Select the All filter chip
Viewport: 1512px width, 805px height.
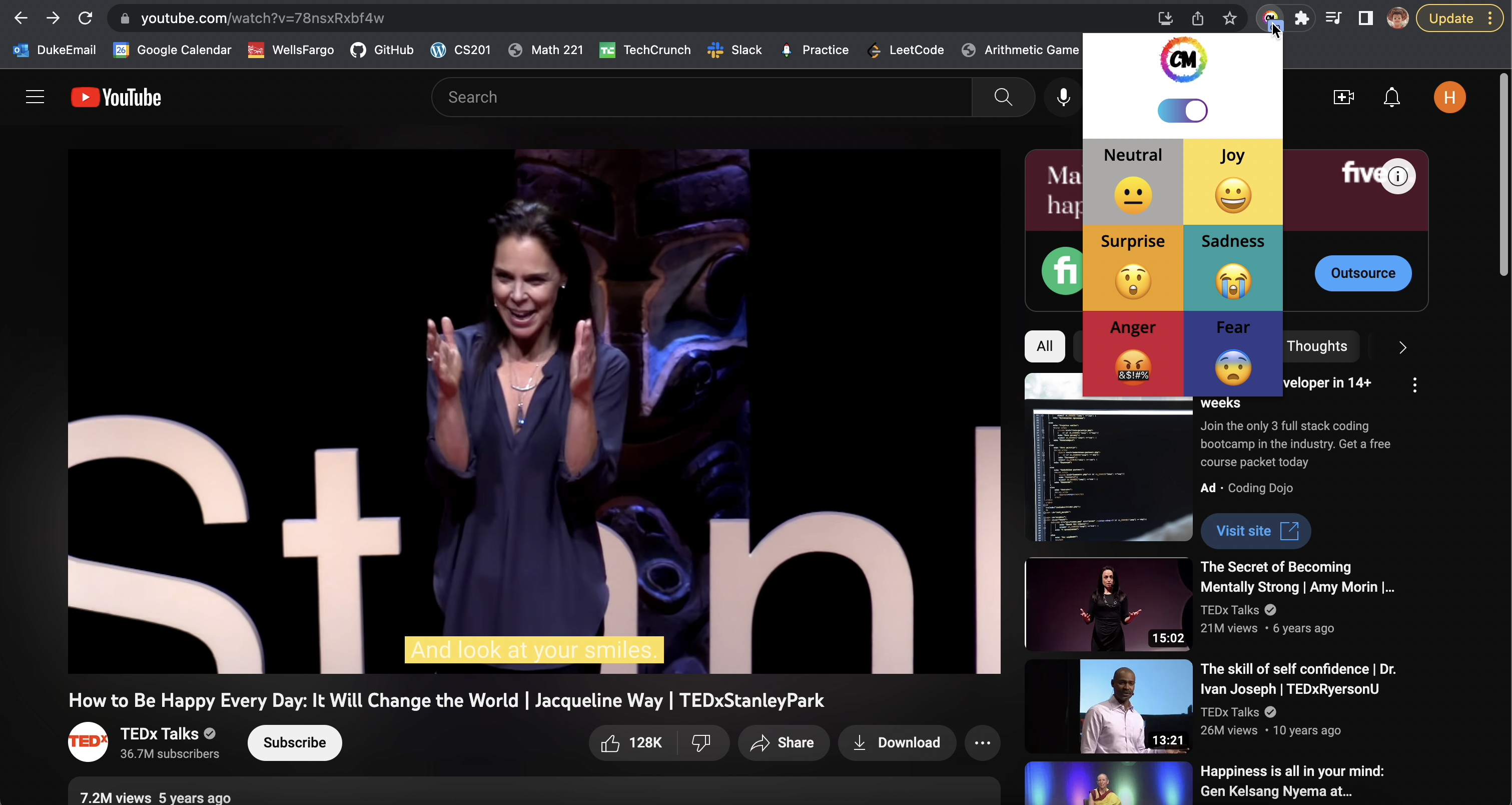1044,346
